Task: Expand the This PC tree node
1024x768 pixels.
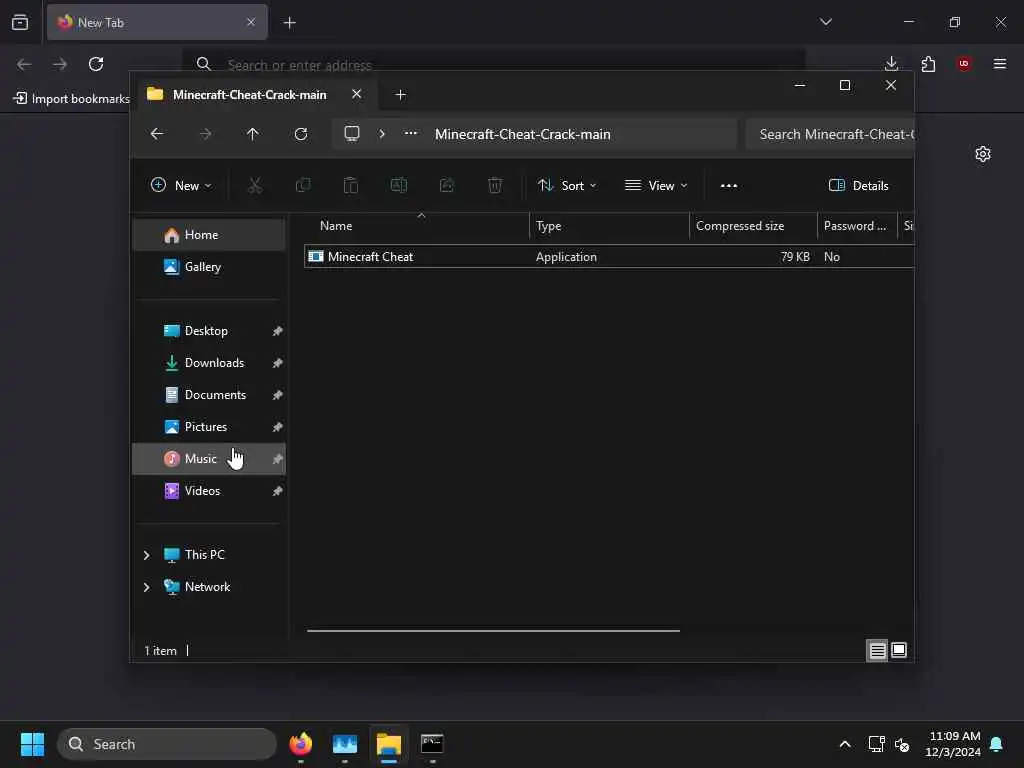Action: point(146,555)
